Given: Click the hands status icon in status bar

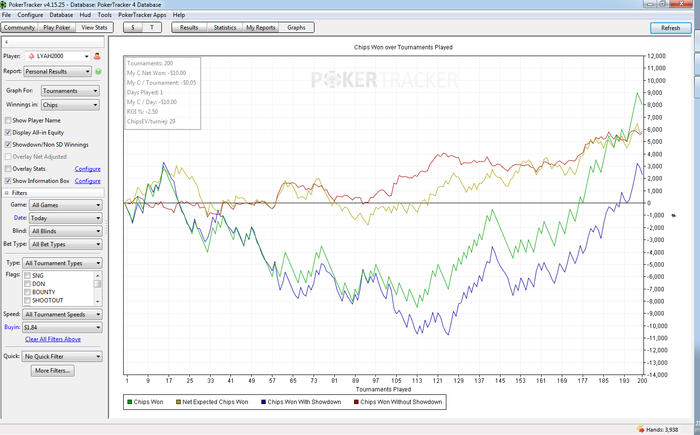Looking at the screenshot, I should 640,429.
